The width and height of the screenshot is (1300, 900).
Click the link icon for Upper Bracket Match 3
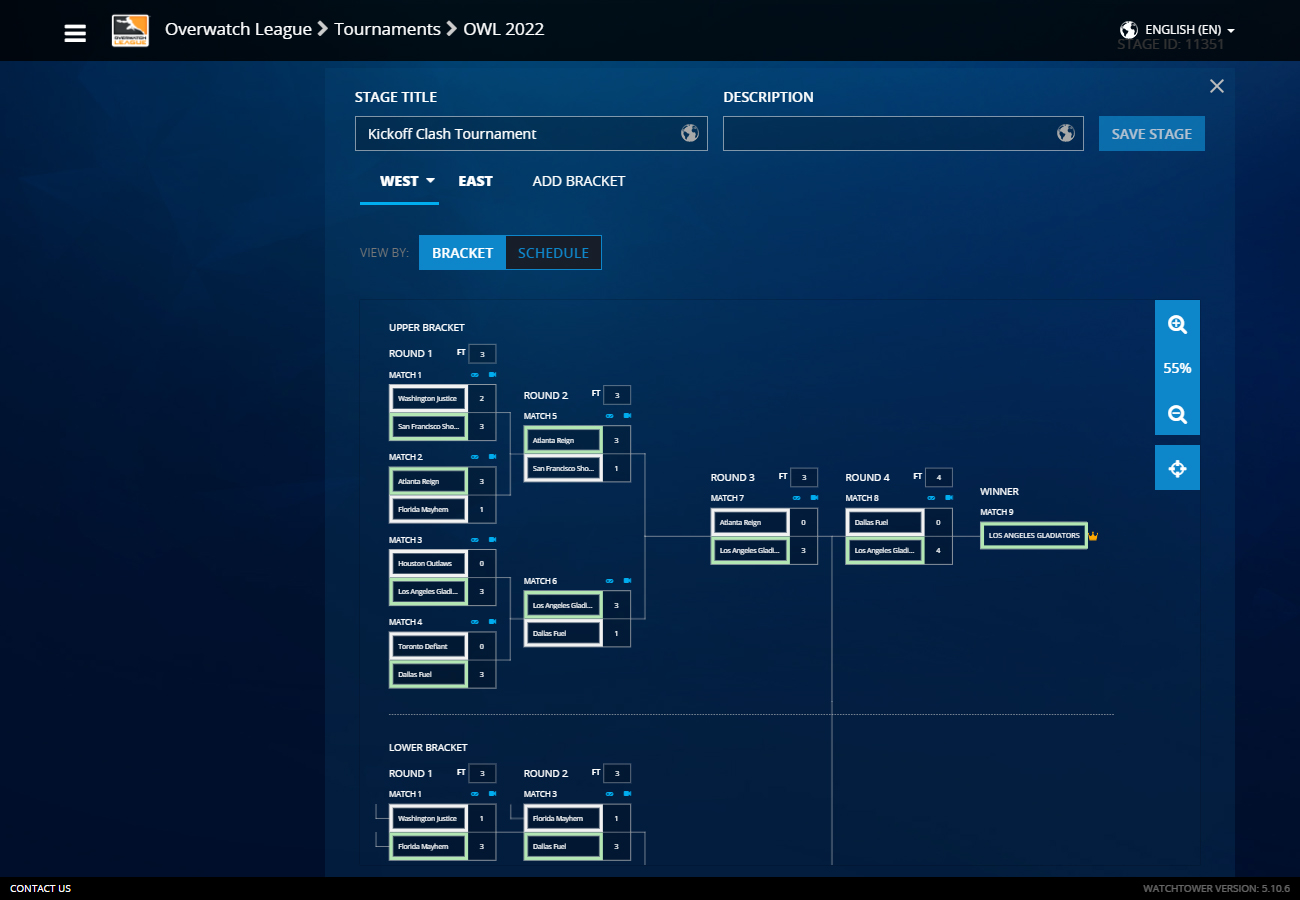[x=475, y=540]
